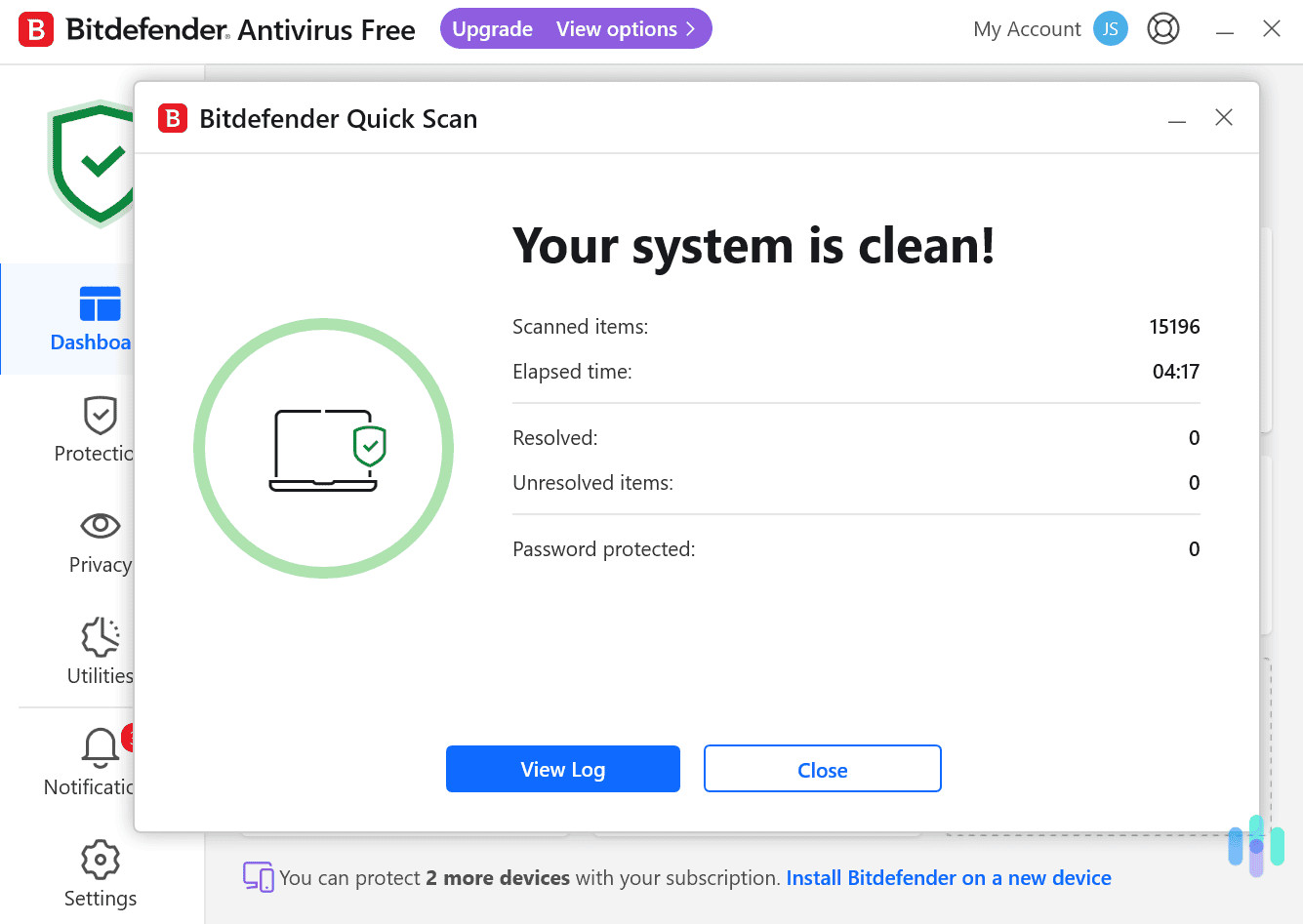Viewport: 1303px width, 924px height.
Task: Close the Quick Scan results with Close button
Action: (822, 769)
